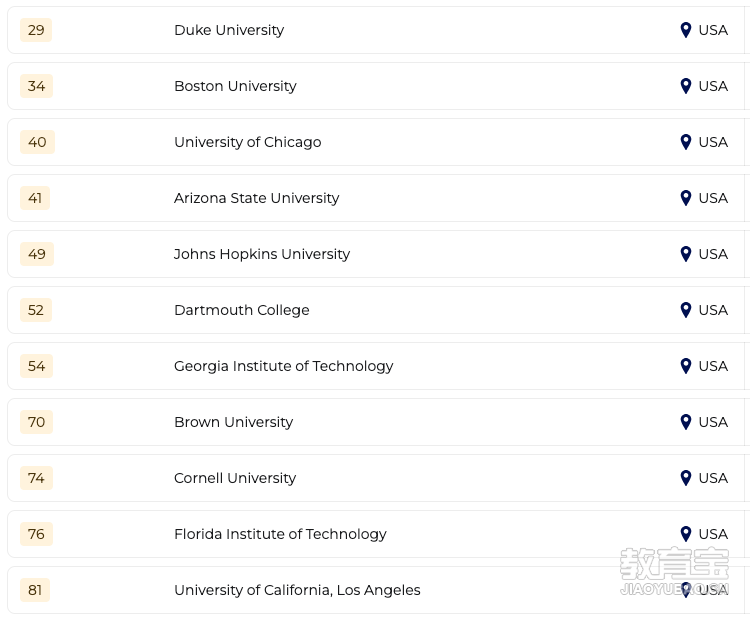Open Arizona State University listing
Viewport: 750px width, 618px height.
point(257,198)
